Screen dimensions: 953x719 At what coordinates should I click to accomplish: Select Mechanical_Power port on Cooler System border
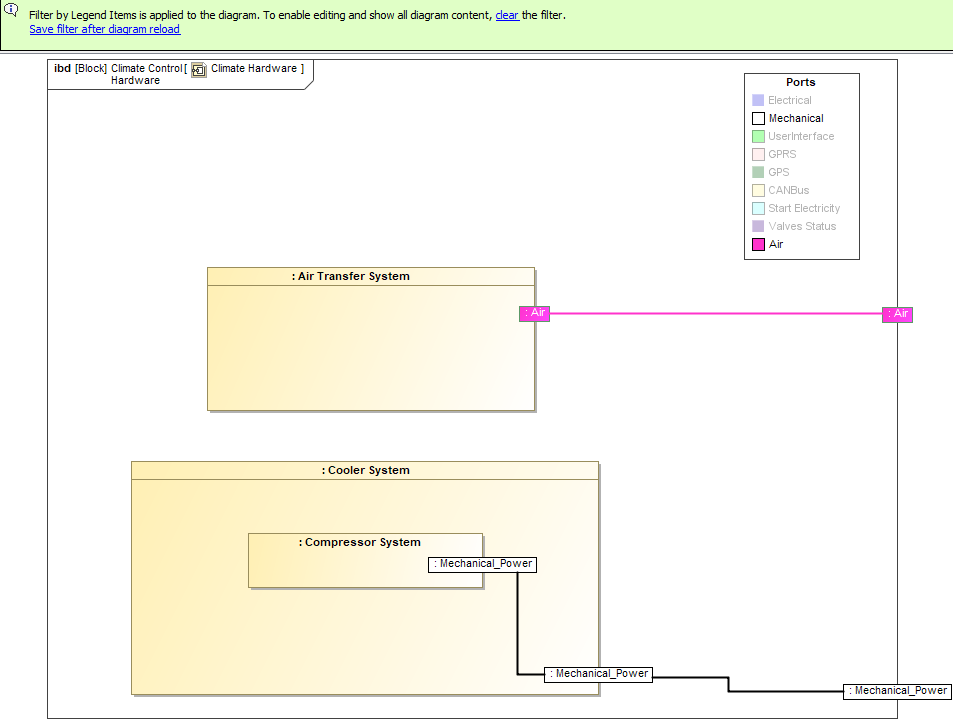pyautogui.click(x=598, y=674)
